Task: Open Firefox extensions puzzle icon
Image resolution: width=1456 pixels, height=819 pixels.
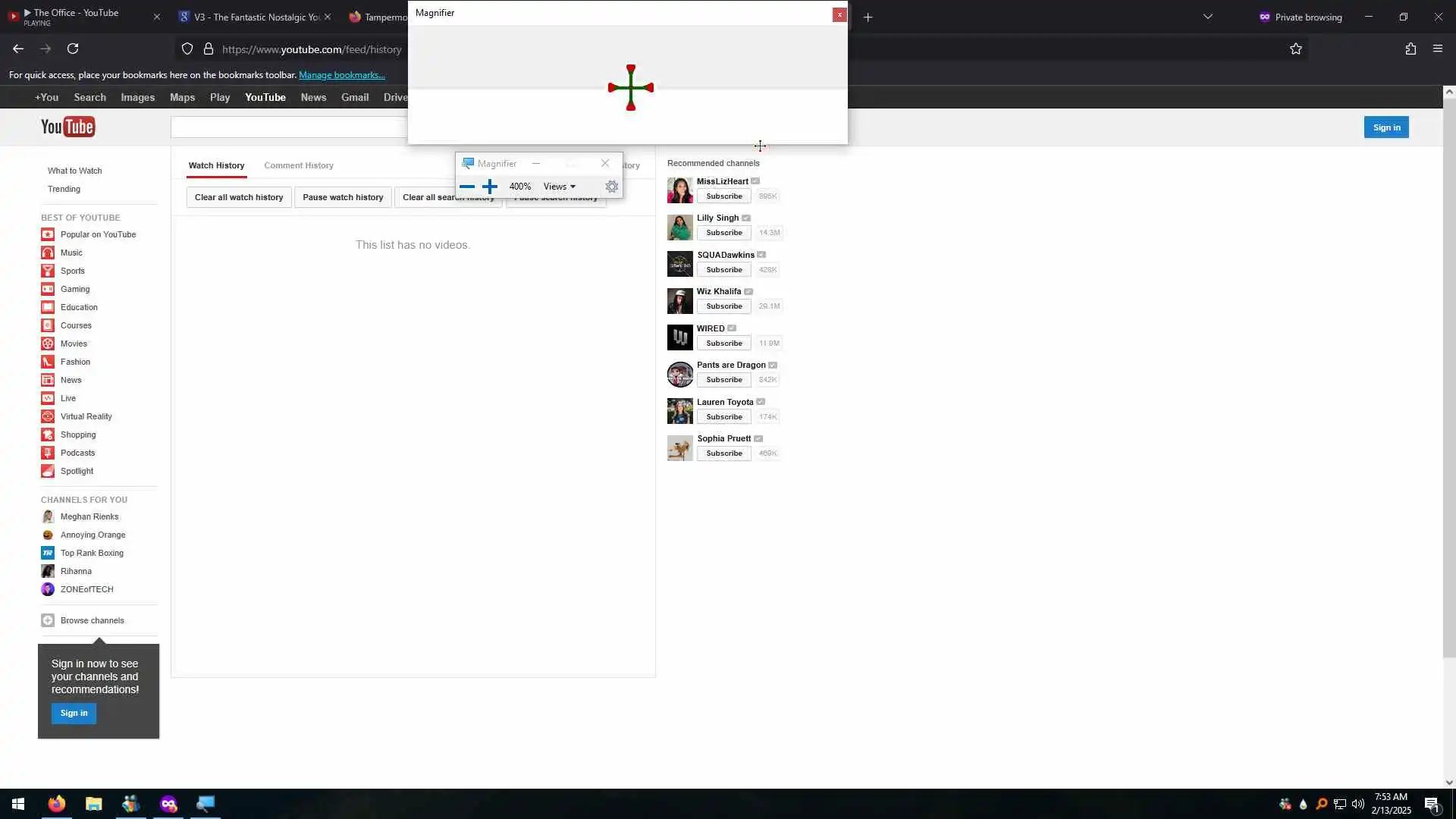Action: [x=1410, y=49]
